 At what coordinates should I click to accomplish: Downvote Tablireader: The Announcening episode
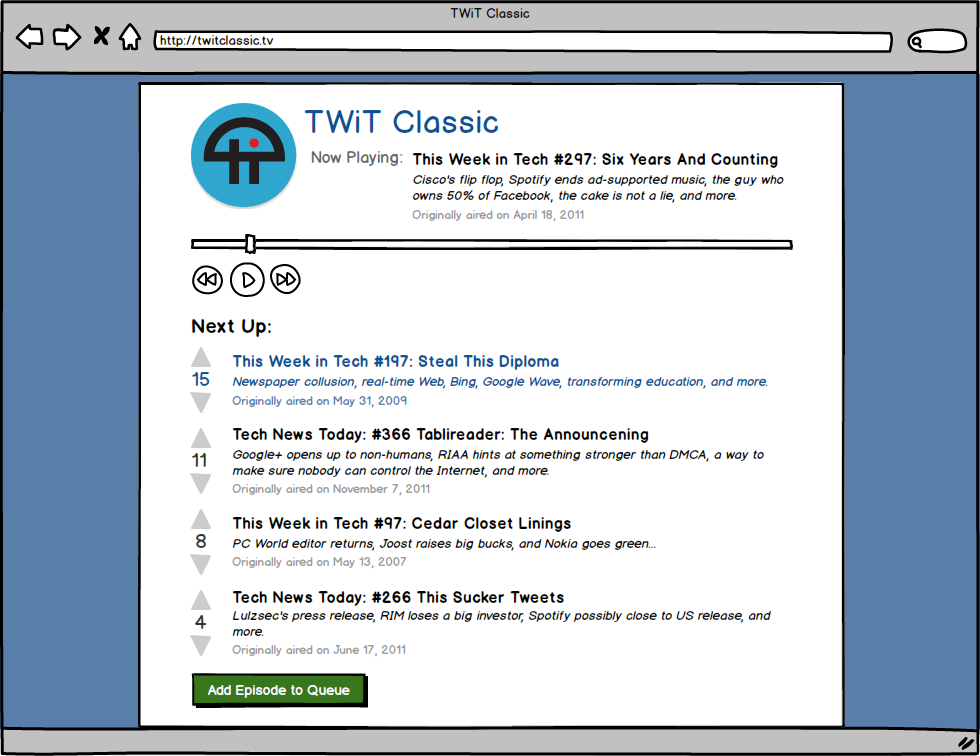tap(201, 483)
